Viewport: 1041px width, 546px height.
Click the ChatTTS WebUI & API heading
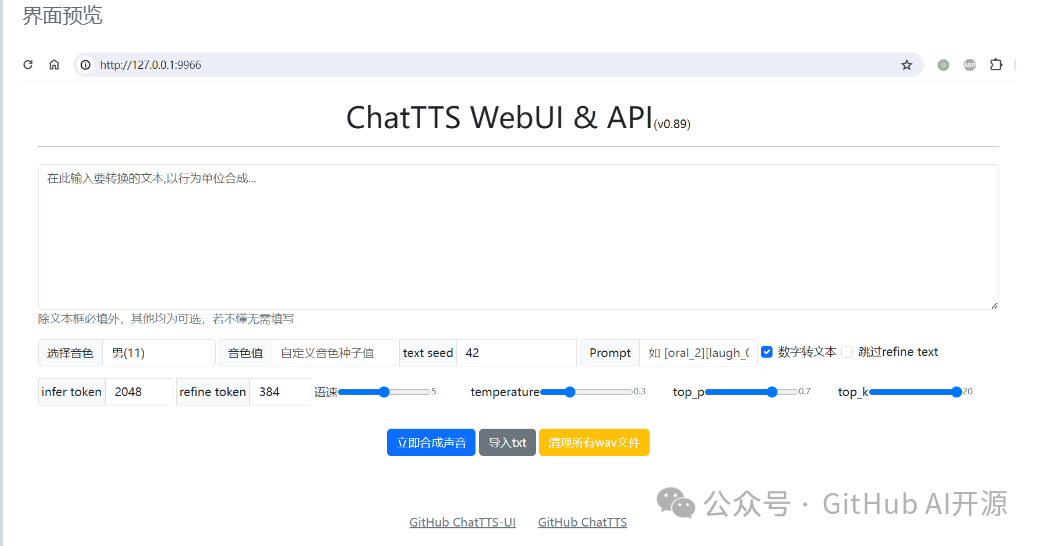499,118
